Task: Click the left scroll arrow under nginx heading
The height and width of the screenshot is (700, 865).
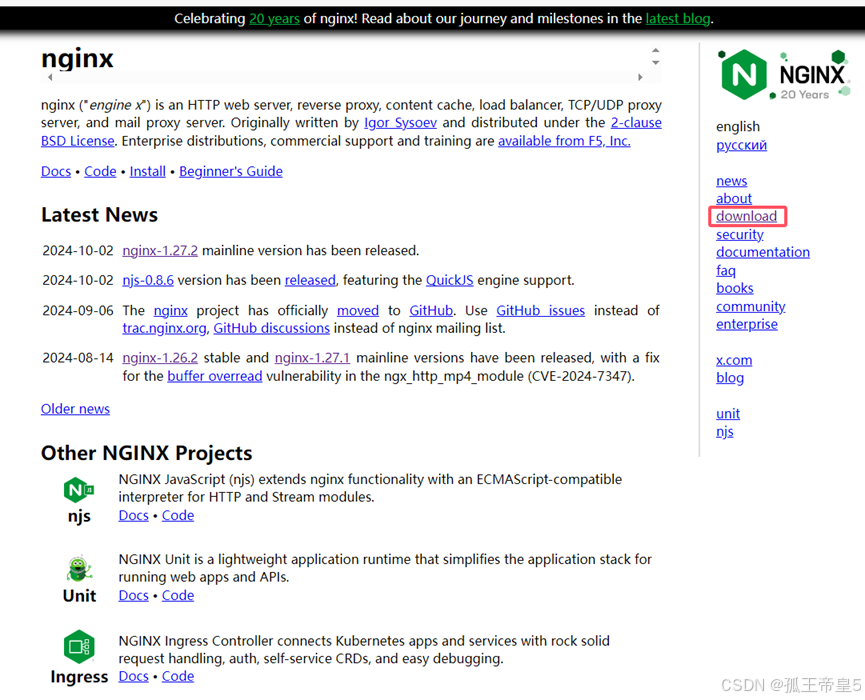Action: (x=50, y=77)
